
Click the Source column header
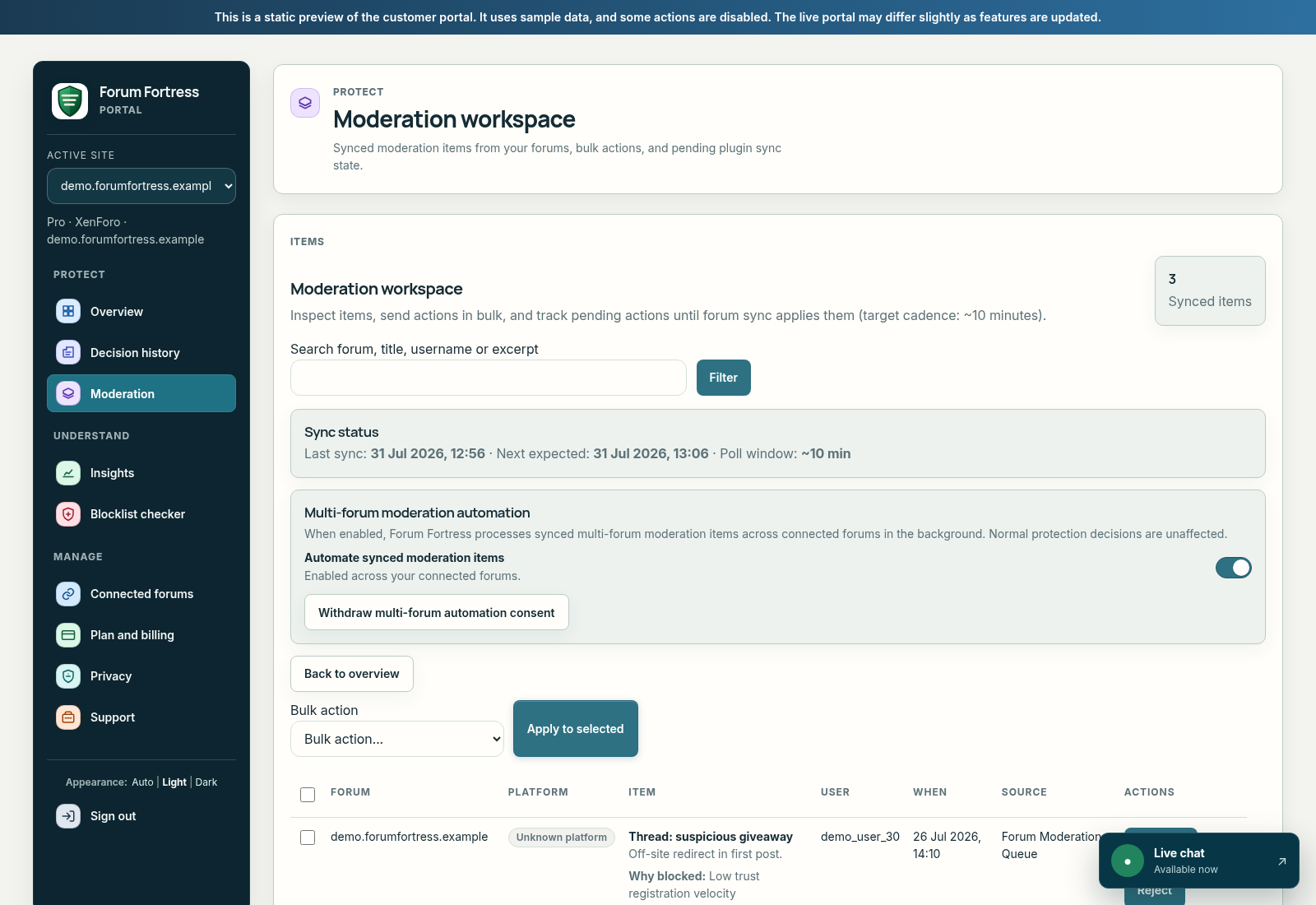(x=1024, y=792)
